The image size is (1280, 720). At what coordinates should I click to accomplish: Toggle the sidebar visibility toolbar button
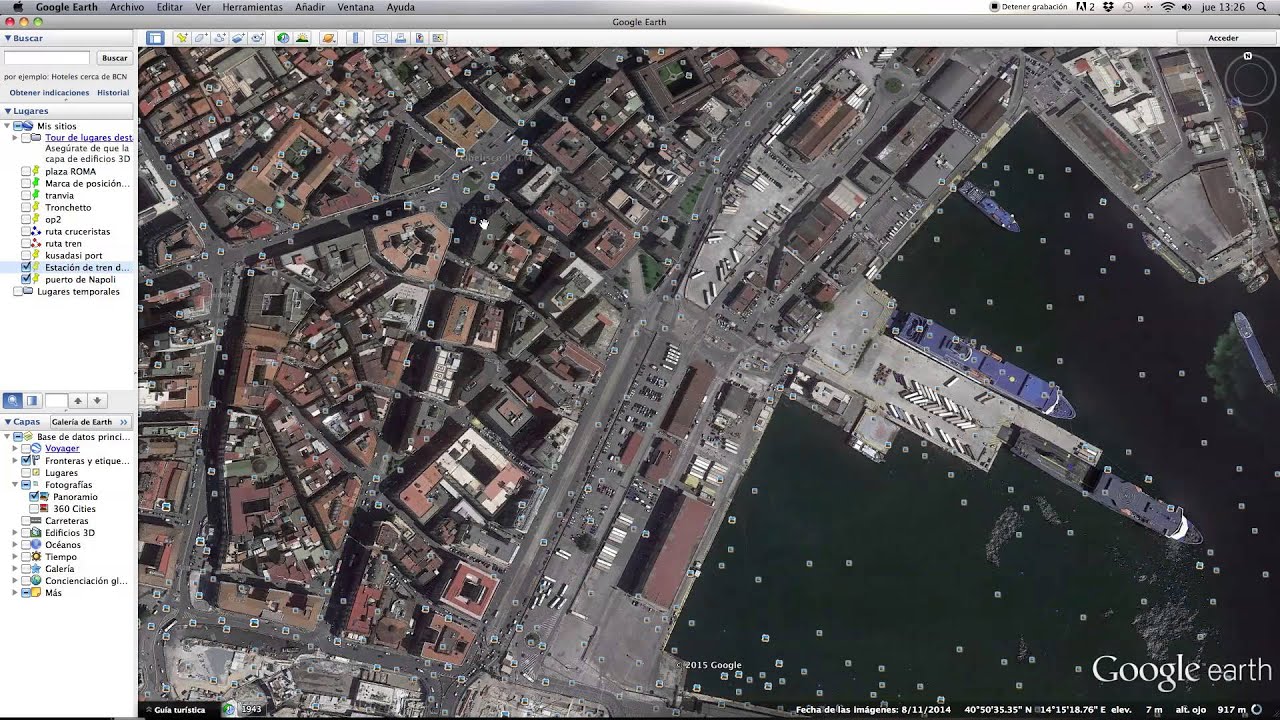[155, 38]
